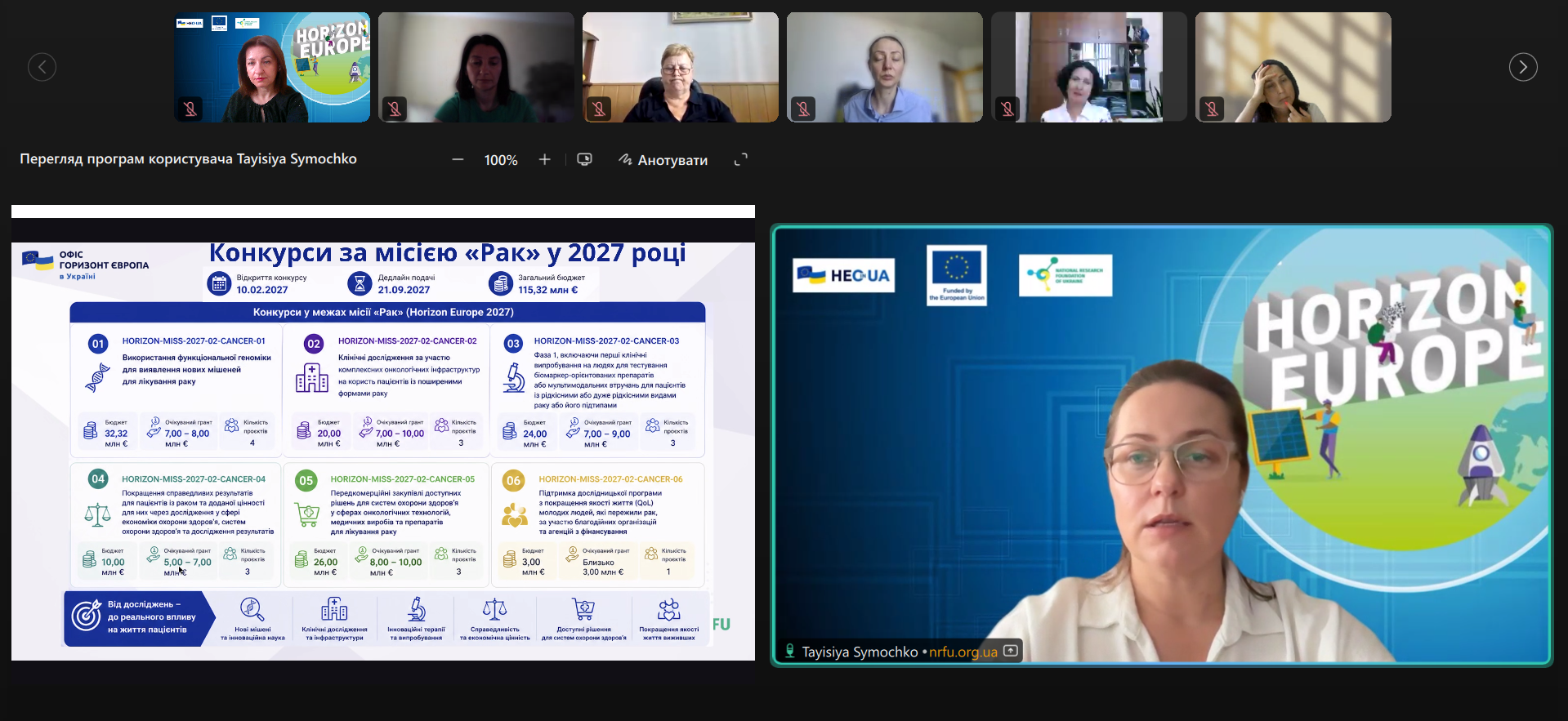
Task: Click the hospital icon in the CANCER-02 card
Action: point(311,377)
